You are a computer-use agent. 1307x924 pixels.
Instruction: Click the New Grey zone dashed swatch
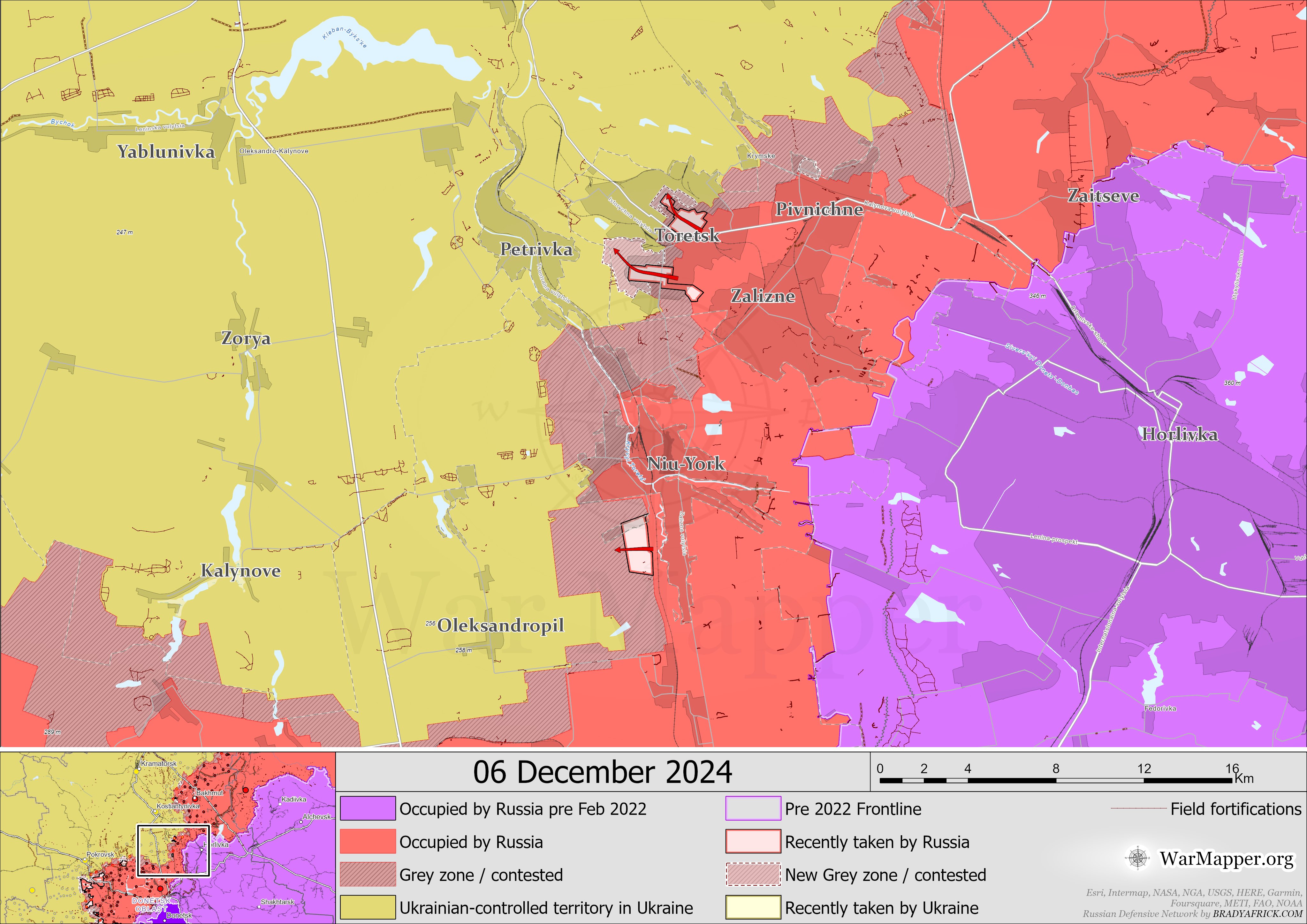pyautogui.click(x=753, y=875)
